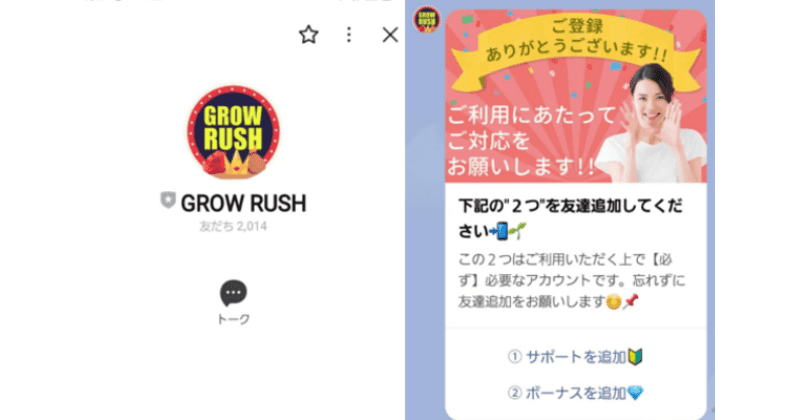Viewport: 800px width, 420px height.
Task: Click the star favorite icon
Action: 308,35
